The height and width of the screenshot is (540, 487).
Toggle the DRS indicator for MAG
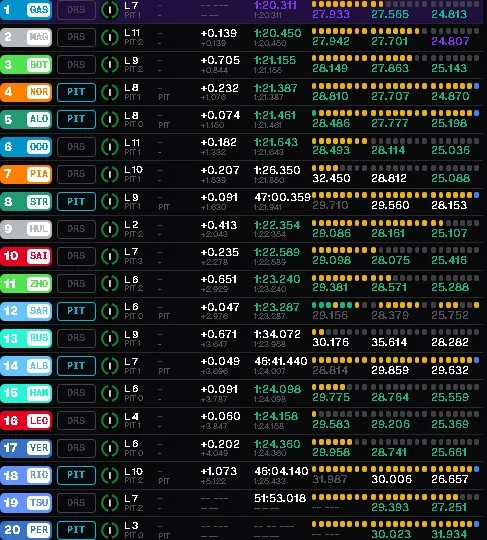click(76, 37)
